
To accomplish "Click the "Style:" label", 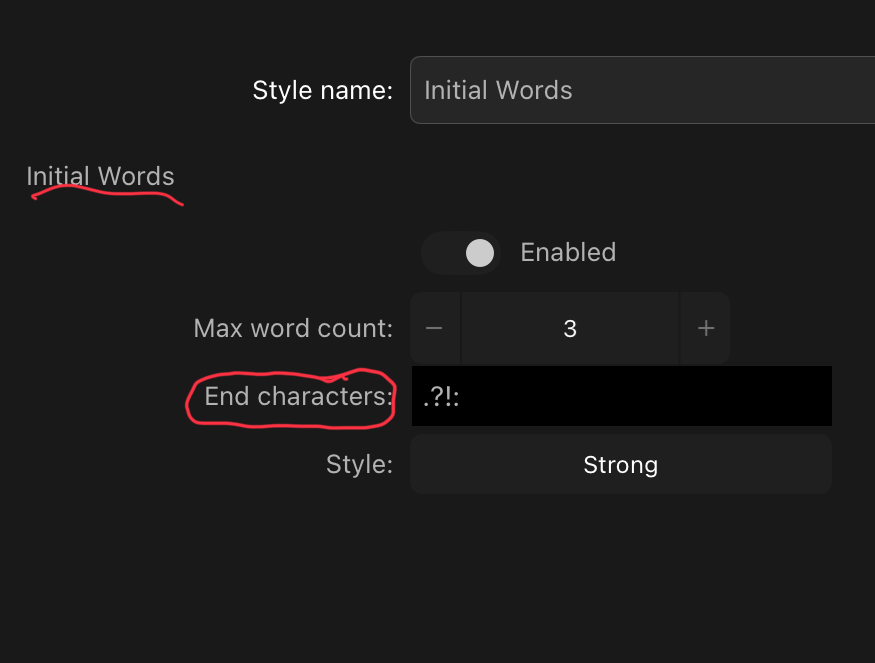I will click(359, 464).
